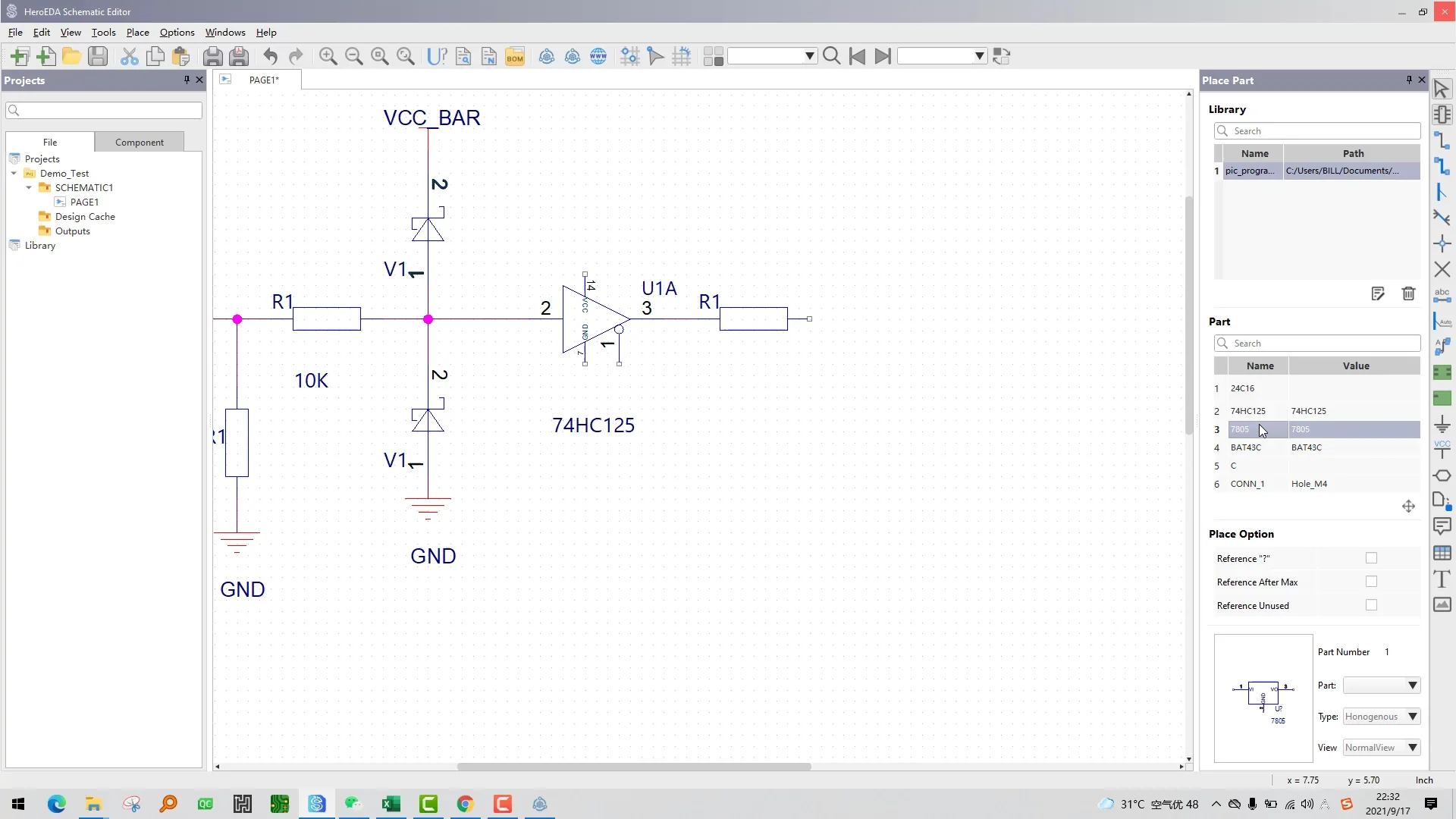Image resolution: width=1456 pixels, height=819 pixels.
Task: Open PAGE1 in the project tree
Action: tap(84, 202)
